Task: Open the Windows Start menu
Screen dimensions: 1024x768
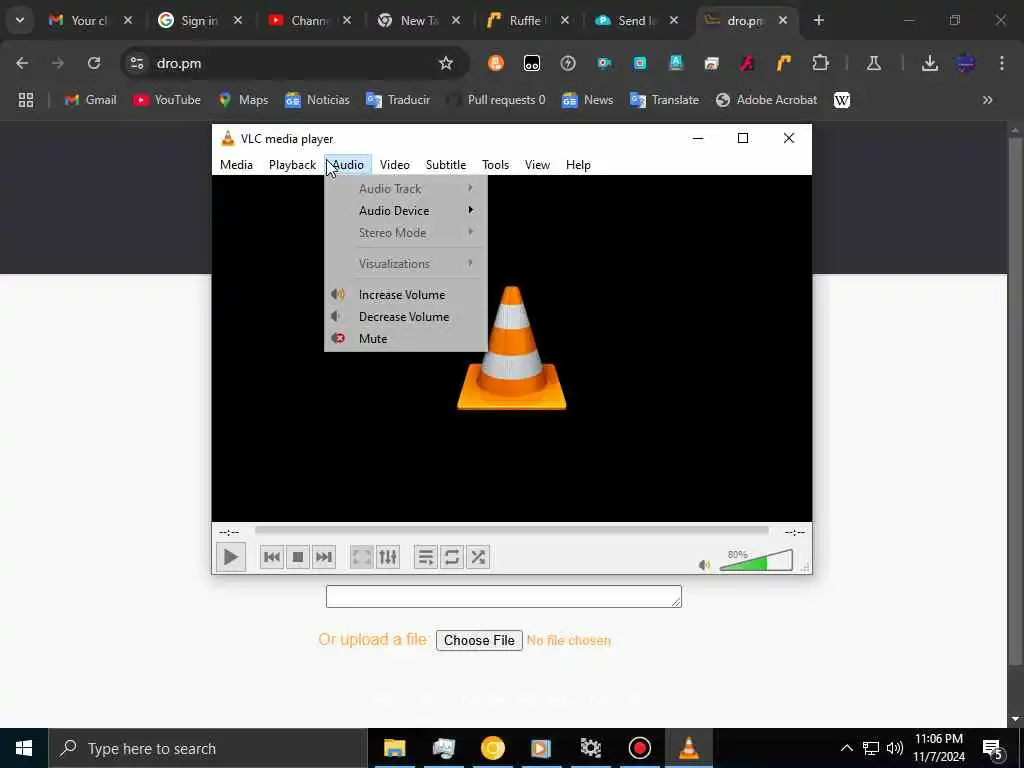Action: [24, 748]
